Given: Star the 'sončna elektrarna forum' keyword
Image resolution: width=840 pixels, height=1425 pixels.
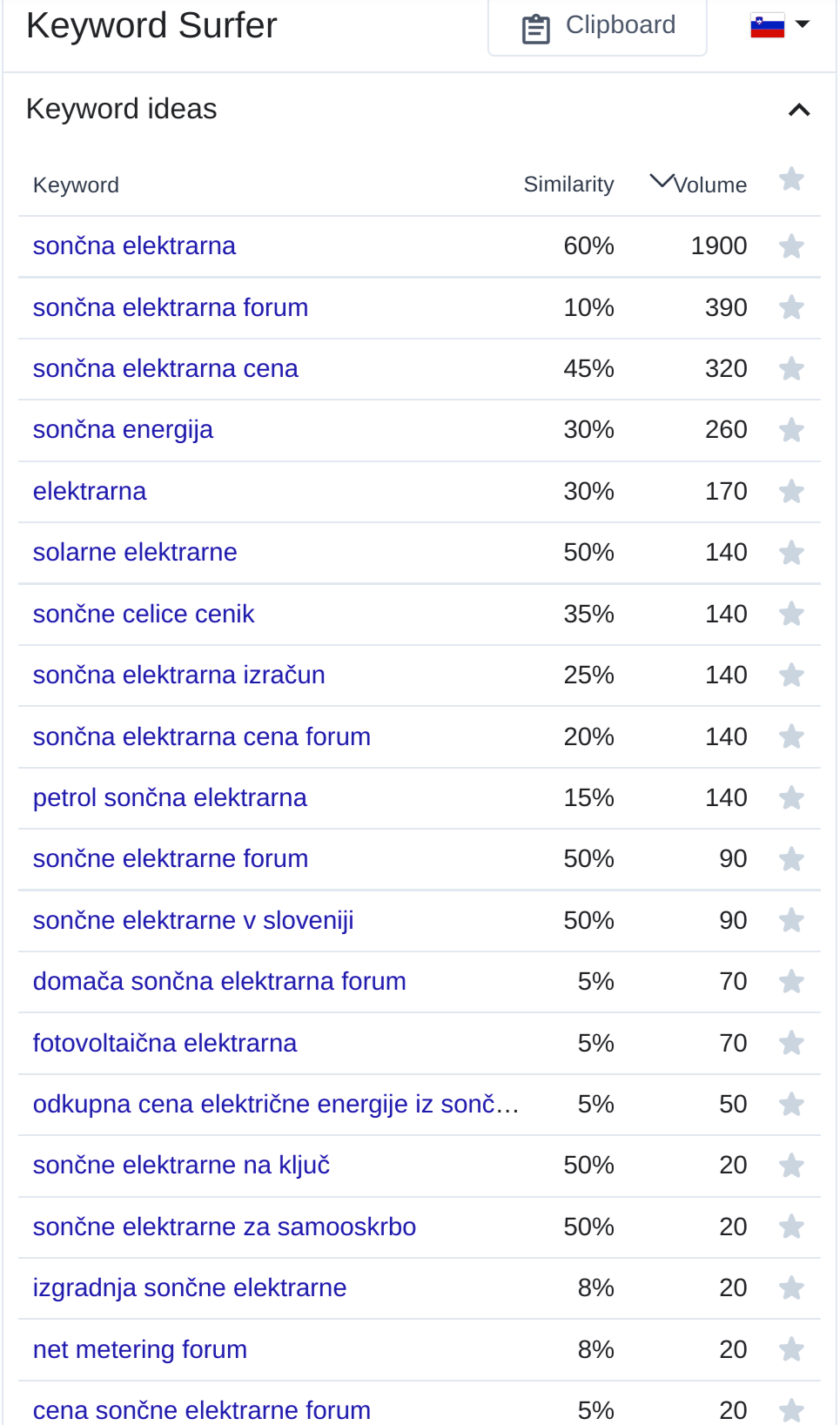Looking at the screenshot, I should [791, 307].
